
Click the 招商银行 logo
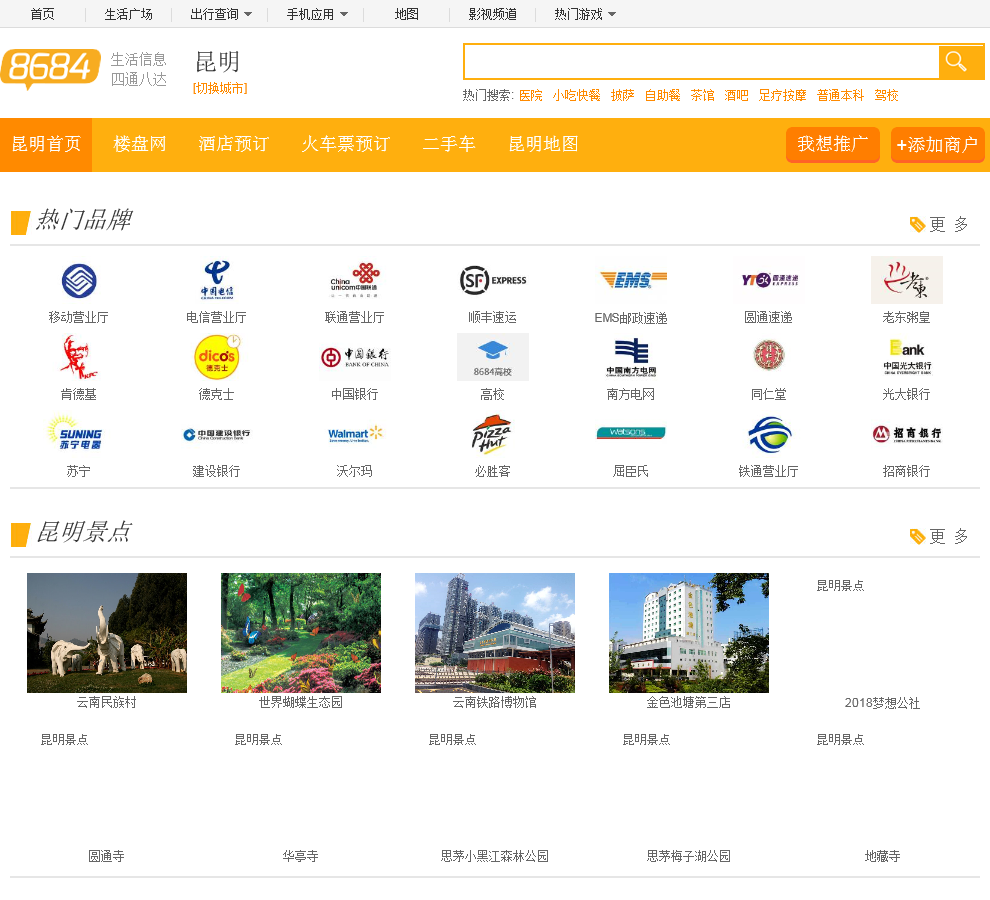point(907,434)
